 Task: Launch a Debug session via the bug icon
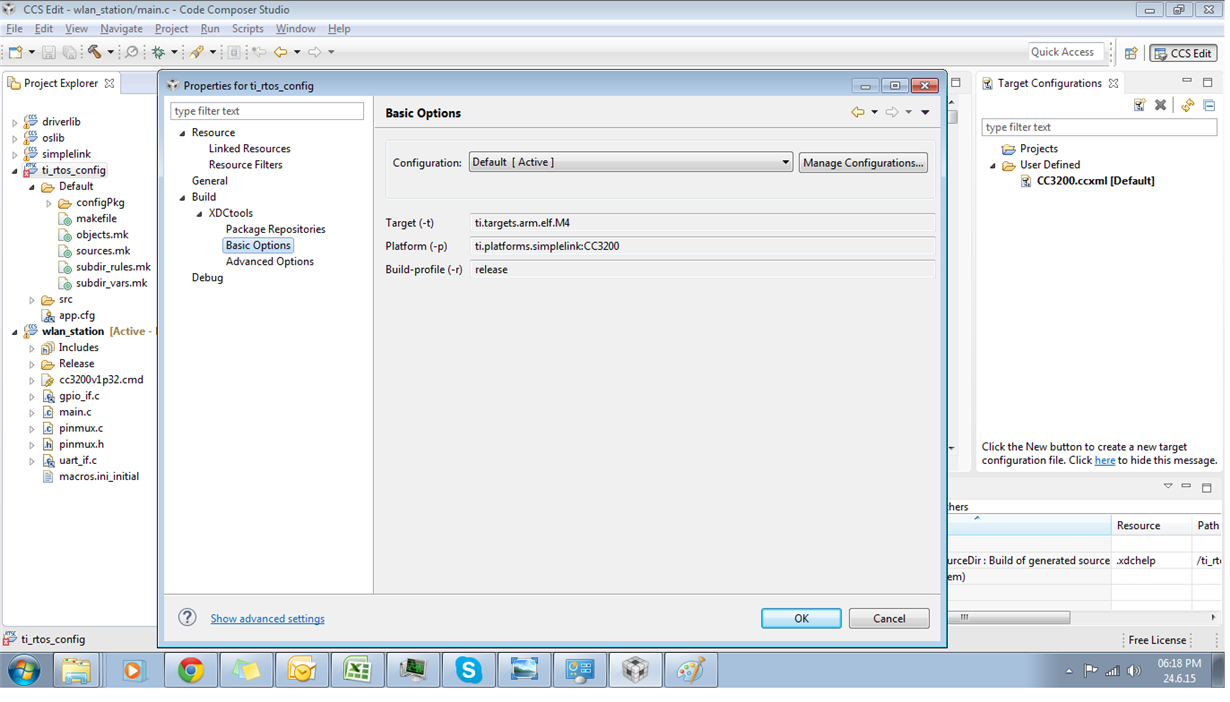coord(156,53)
